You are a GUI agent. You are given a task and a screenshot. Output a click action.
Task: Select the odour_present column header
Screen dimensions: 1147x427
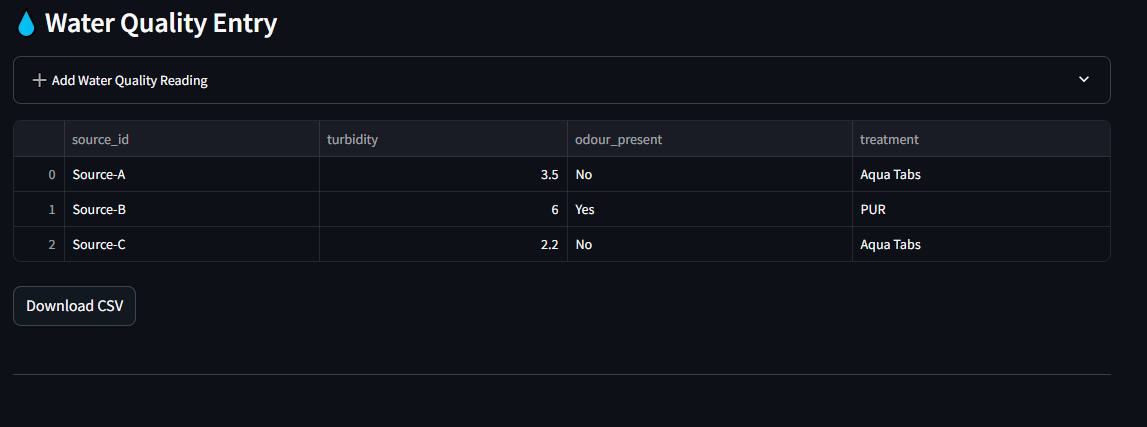618,139
